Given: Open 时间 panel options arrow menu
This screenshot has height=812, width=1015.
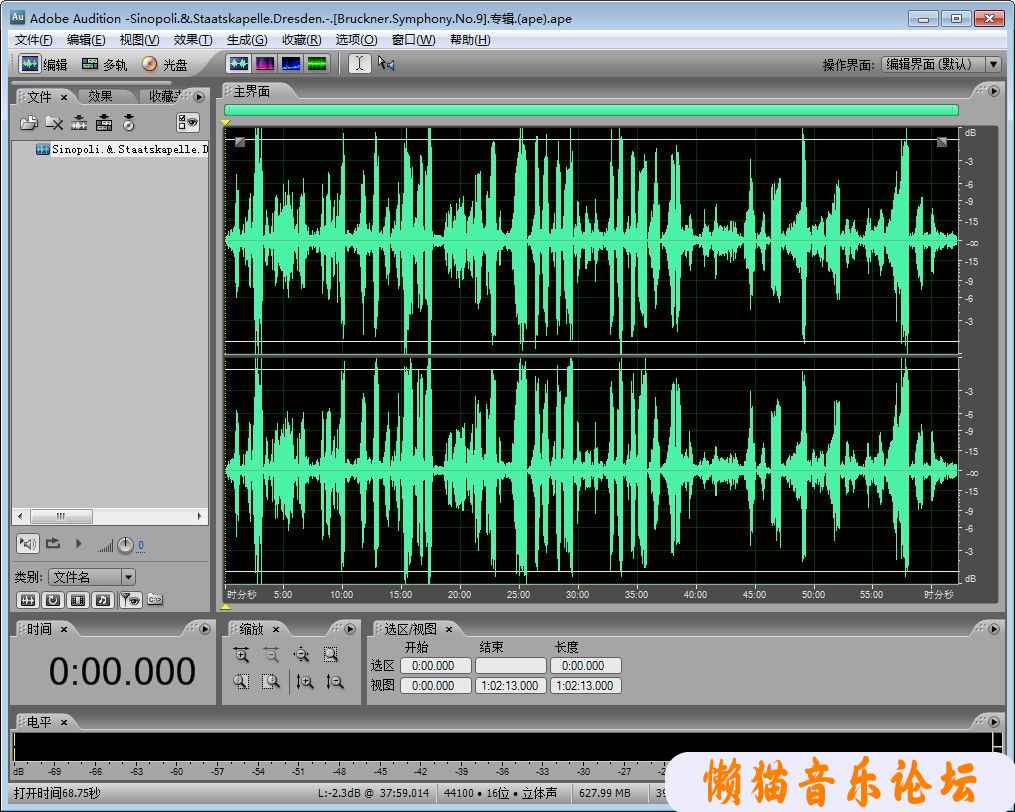Looking at the screenshot, I should (205, 629).
